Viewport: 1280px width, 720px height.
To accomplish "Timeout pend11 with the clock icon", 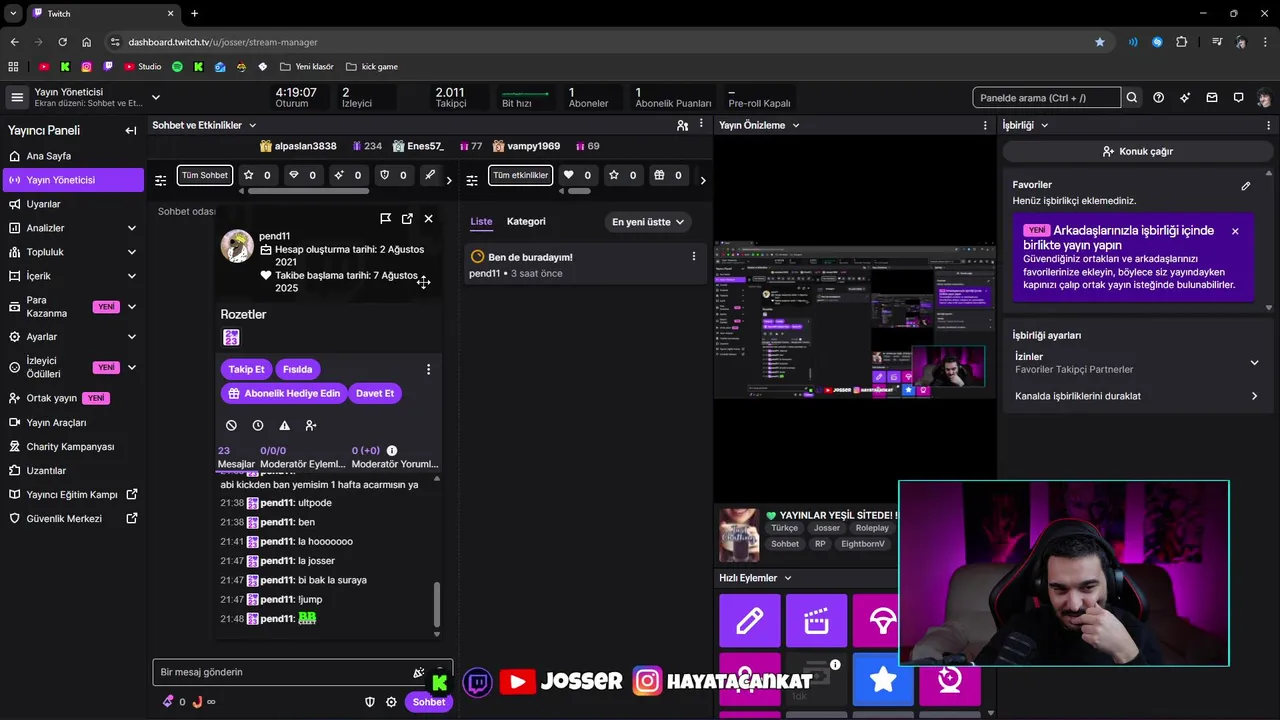I will (x=258, y=425).
